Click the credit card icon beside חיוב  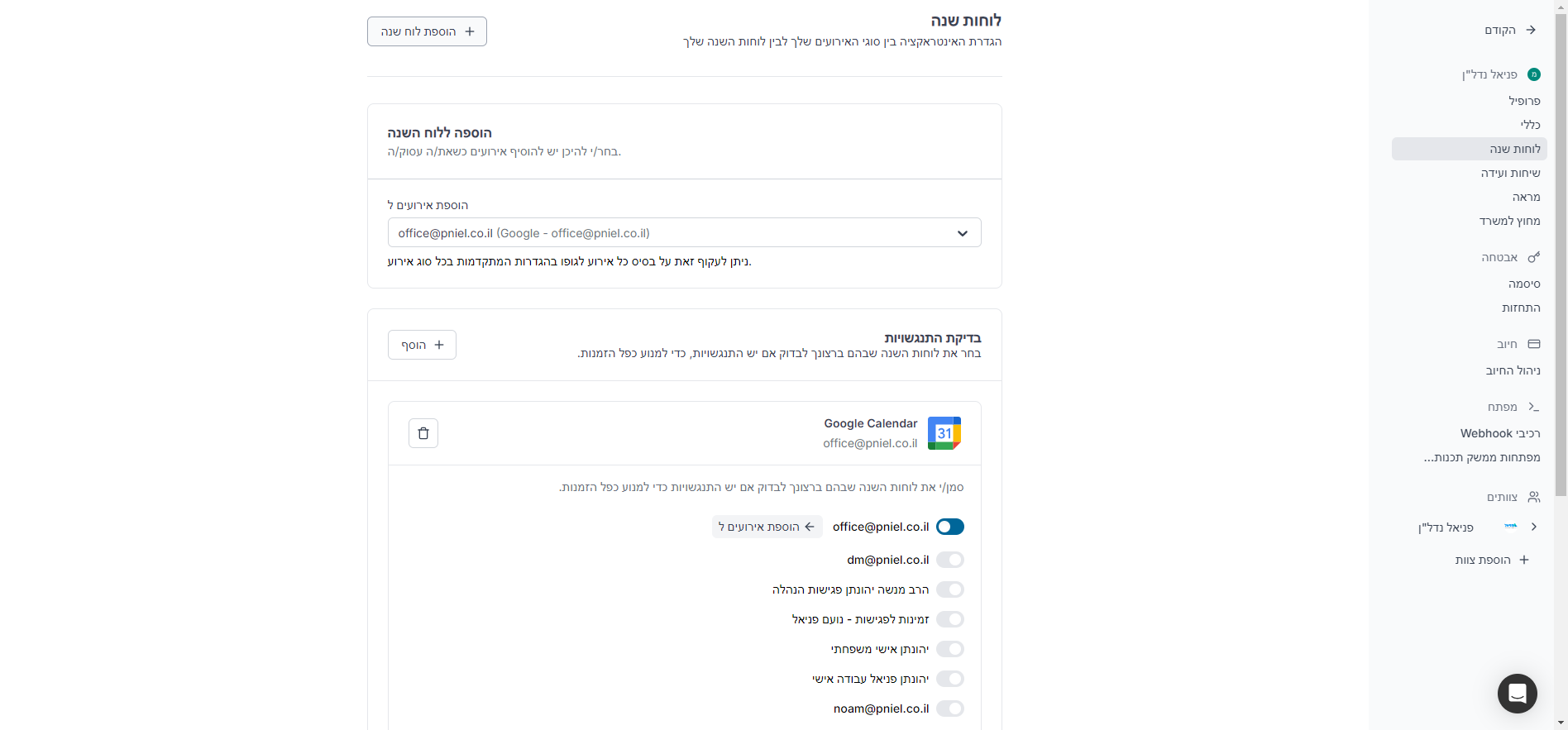[x=1534, y=344]
